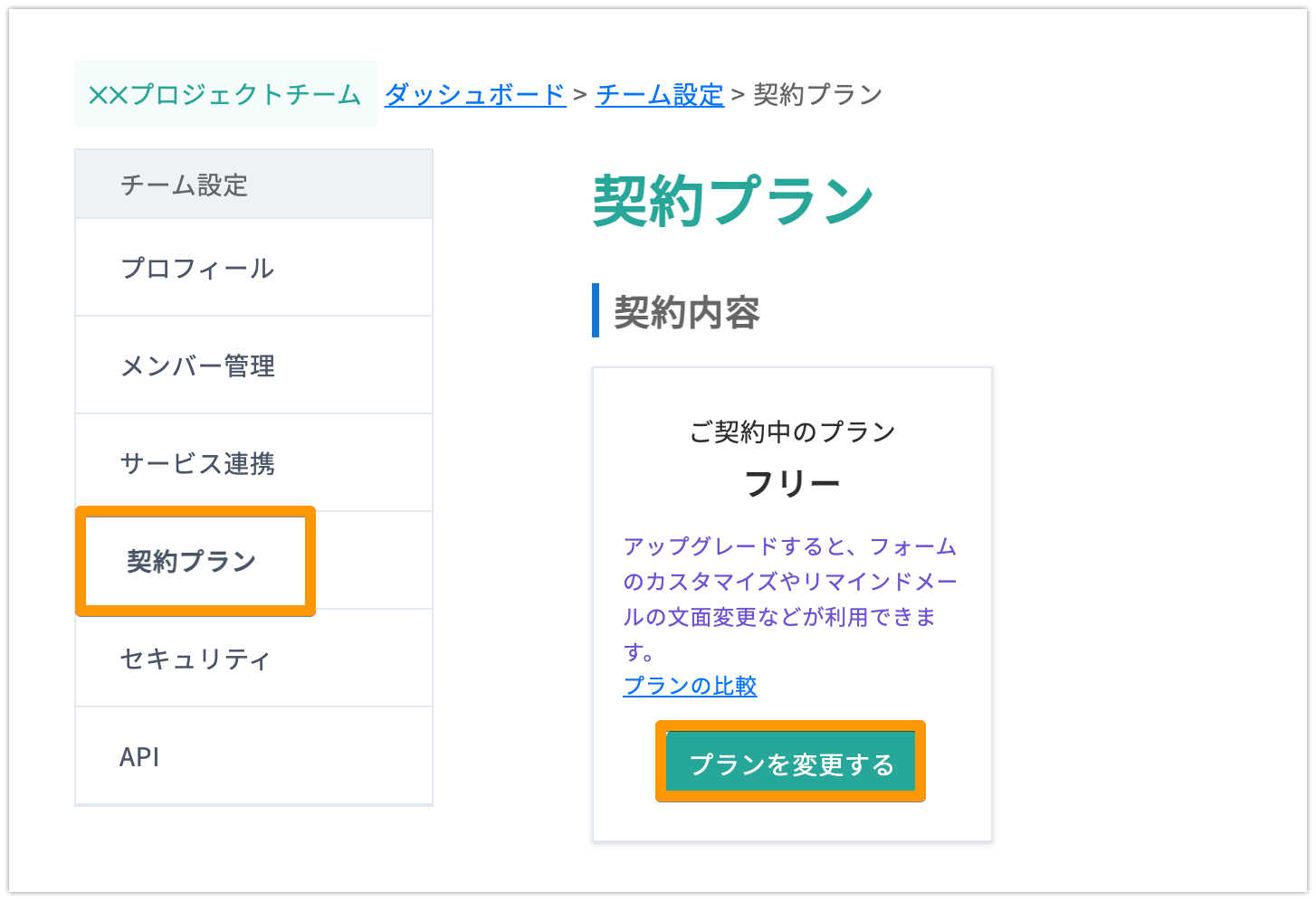Click the ご契約中のプラン label in the card

pos(792,432)
